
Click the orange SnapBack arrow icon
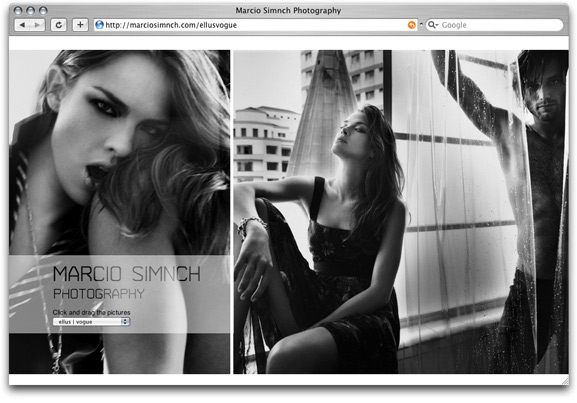411,25
